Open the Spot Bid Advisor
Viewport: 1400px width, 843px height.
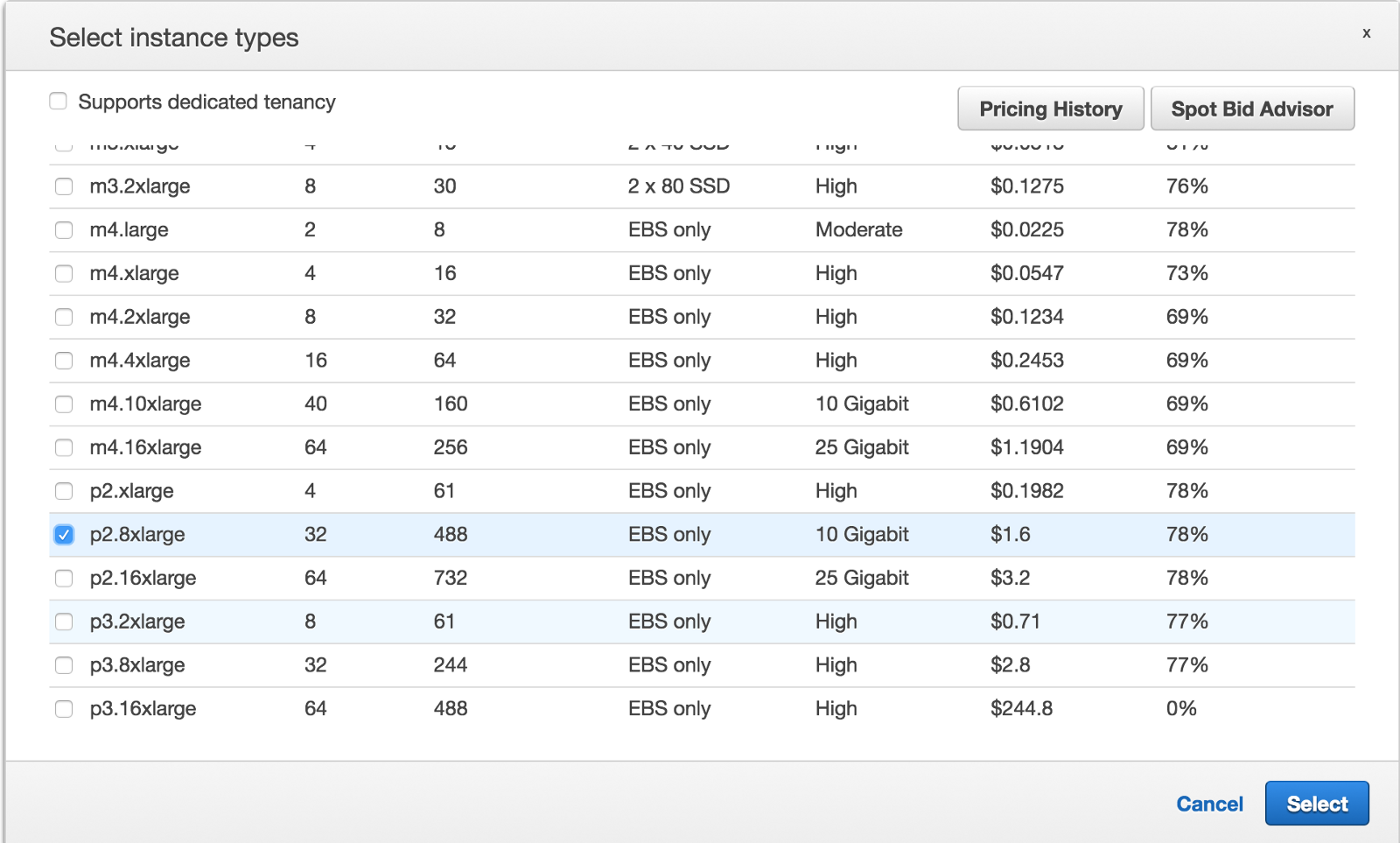point(1251,109)
